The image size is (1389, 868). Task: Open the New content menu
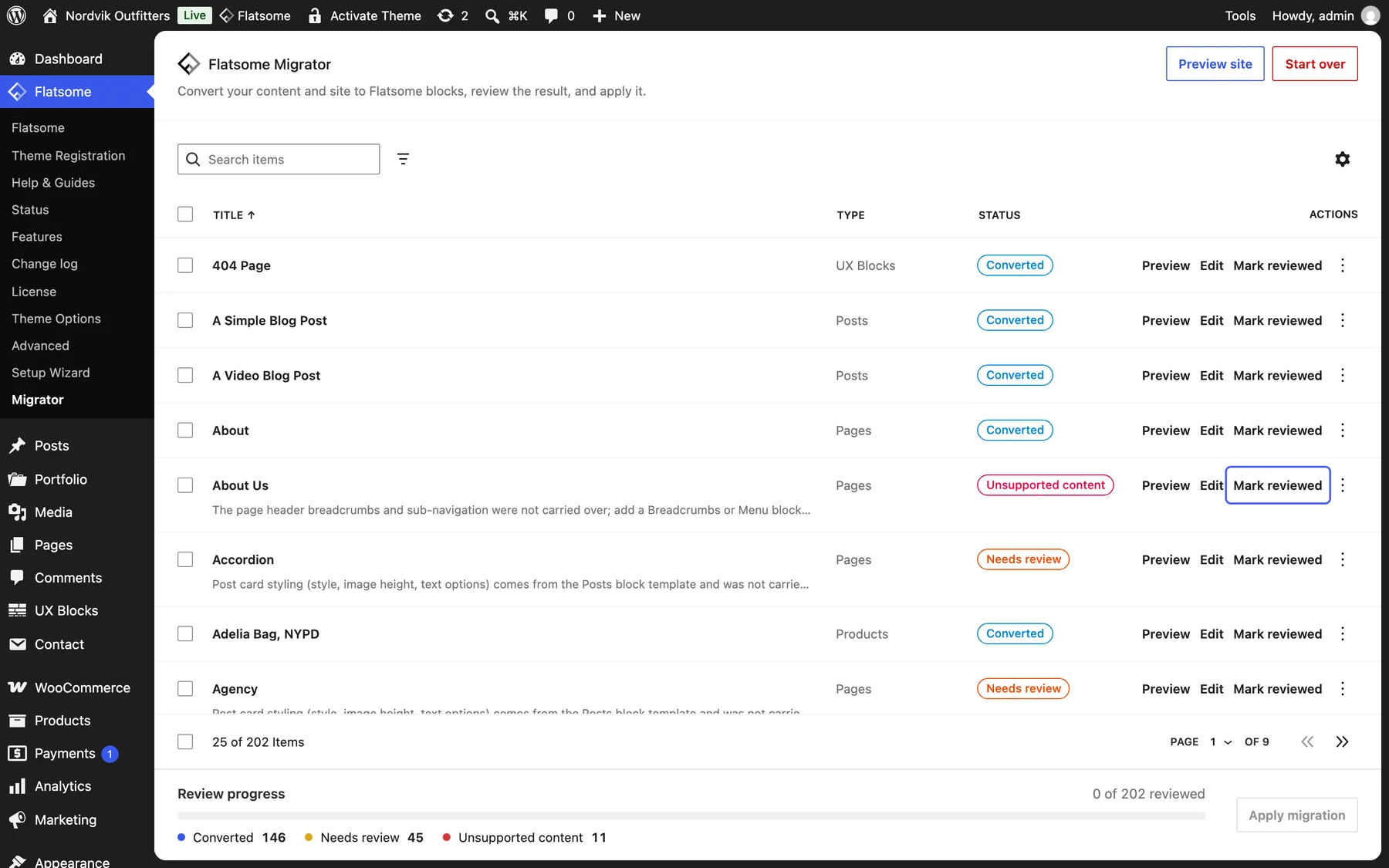point(617,15)
